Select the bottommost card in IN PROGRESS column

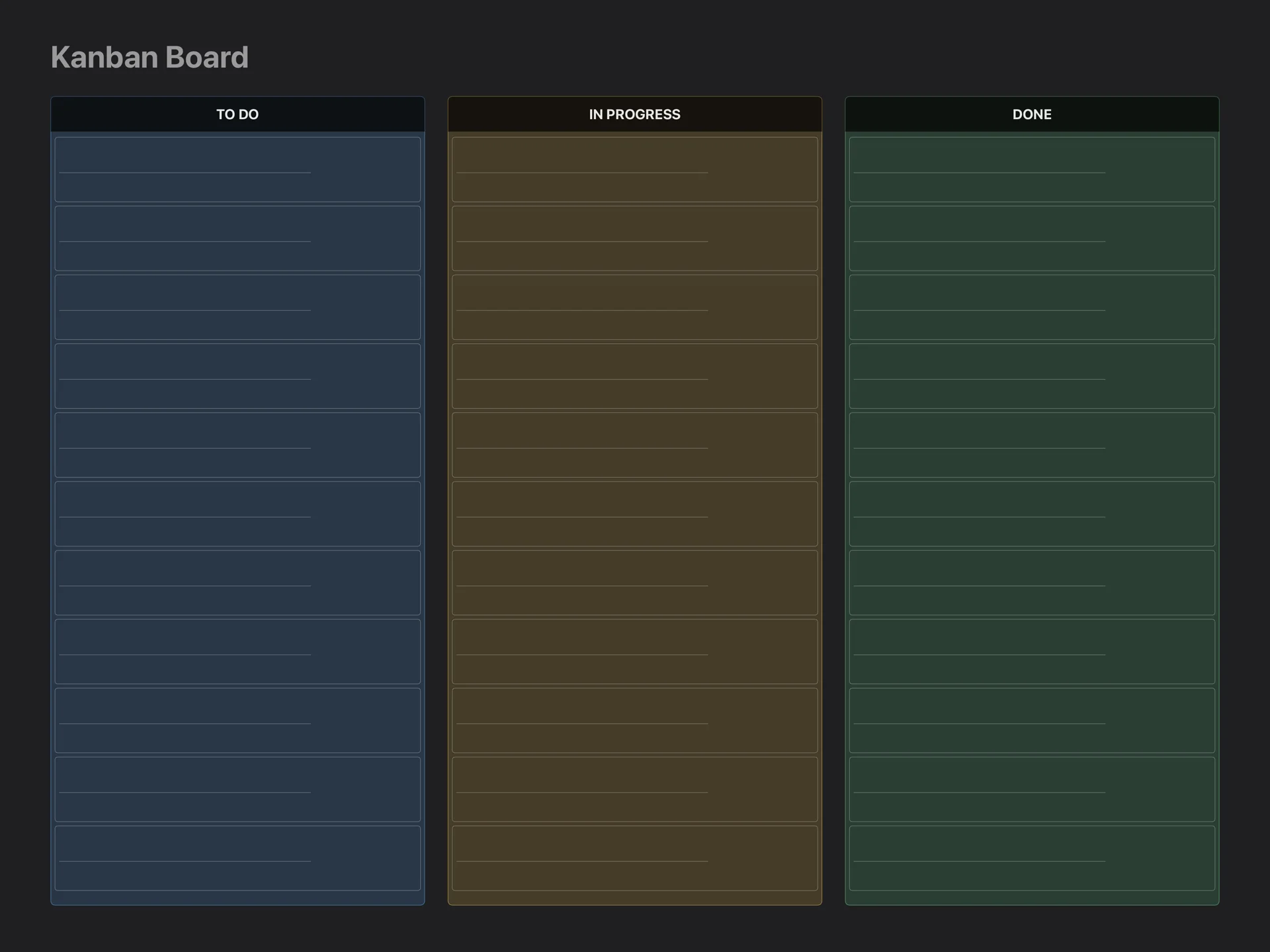pos(634,858)
